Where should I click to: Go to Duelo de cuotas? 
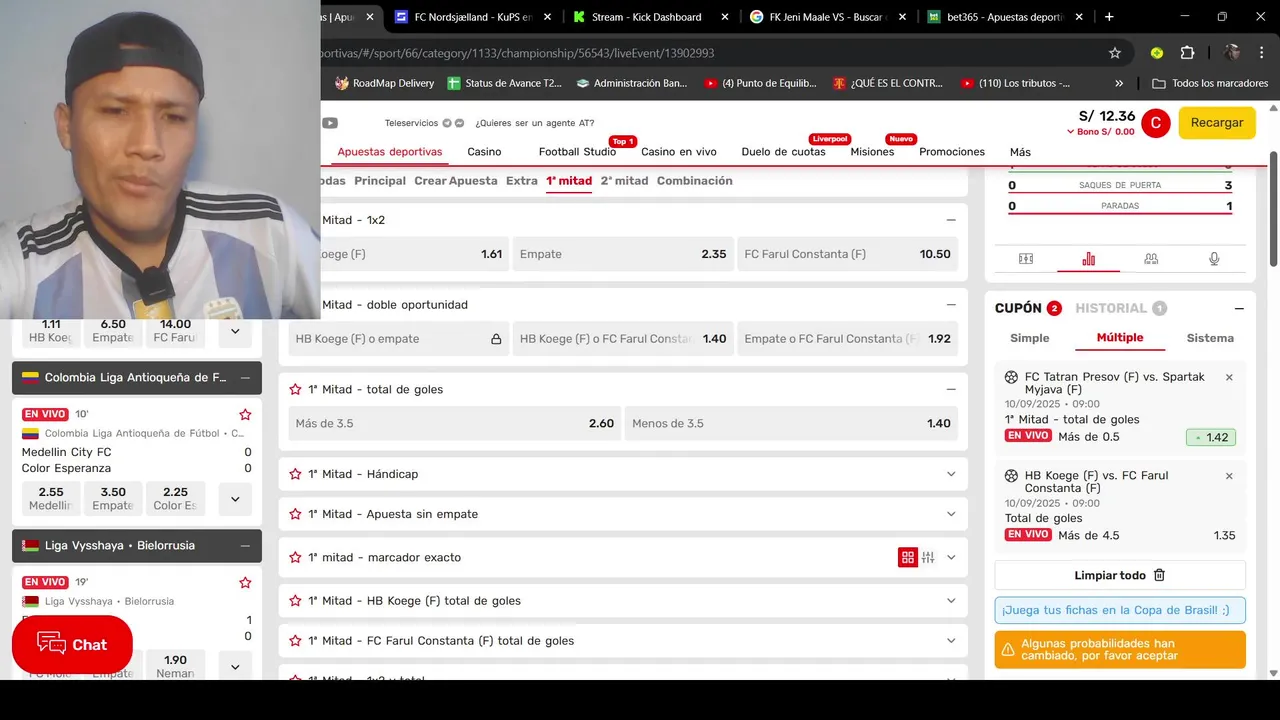click(783, 152)
